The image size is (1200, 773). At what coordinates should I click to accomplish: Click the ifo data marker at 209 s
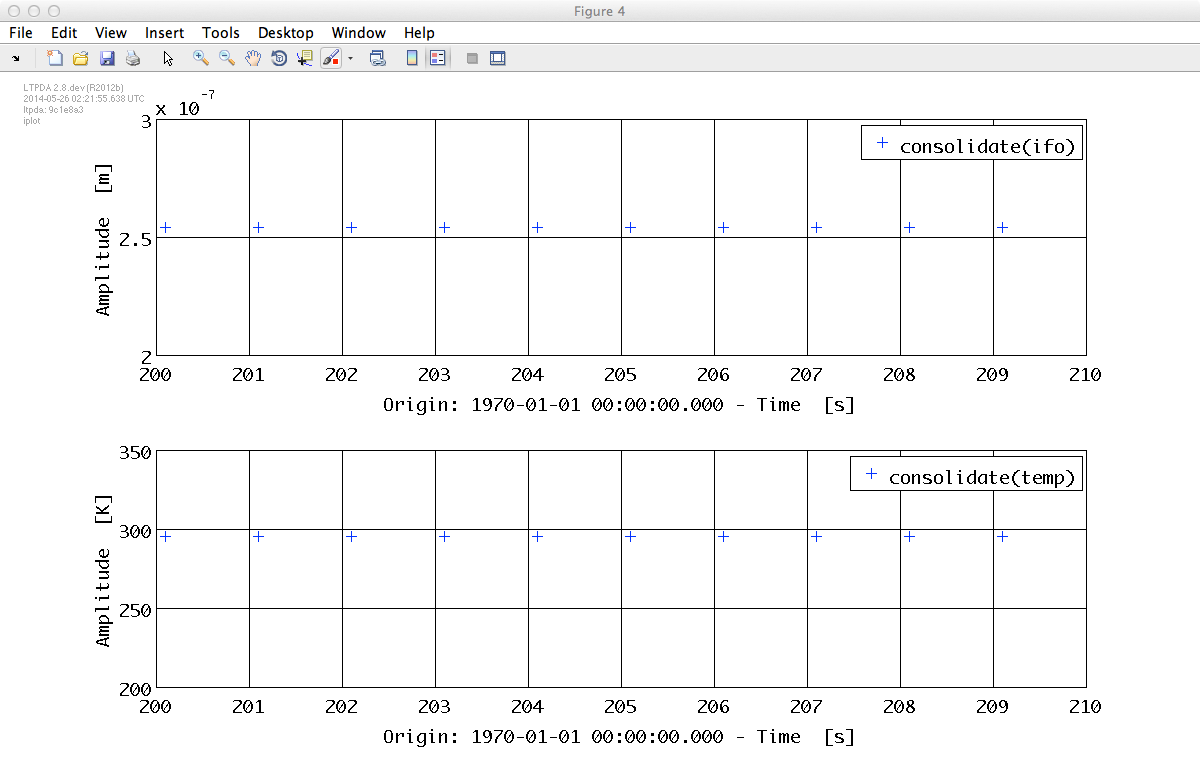[x=1002, y=227]
